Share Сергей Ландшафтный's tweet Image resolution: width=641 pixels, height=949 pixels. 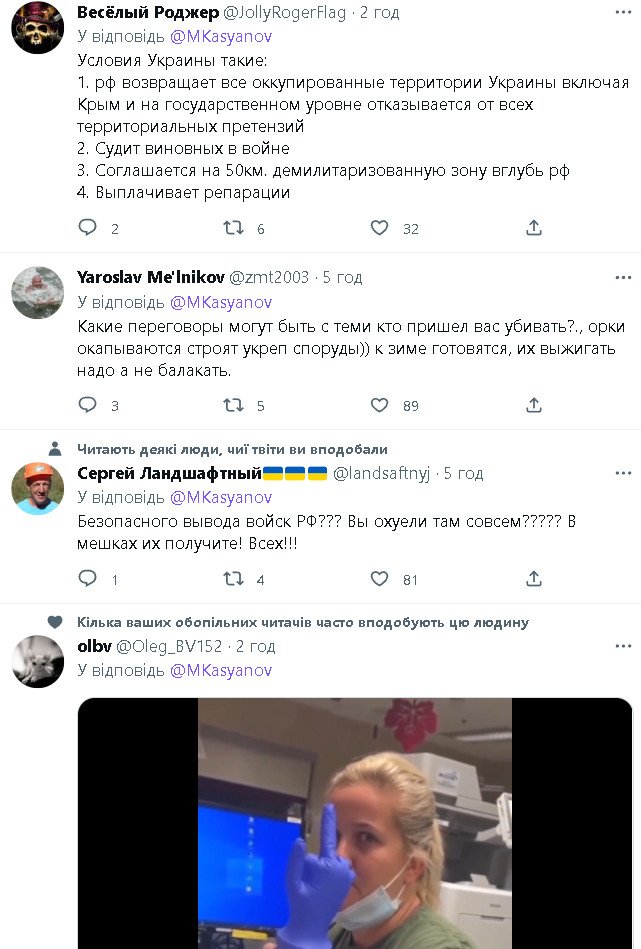[533, 579]
